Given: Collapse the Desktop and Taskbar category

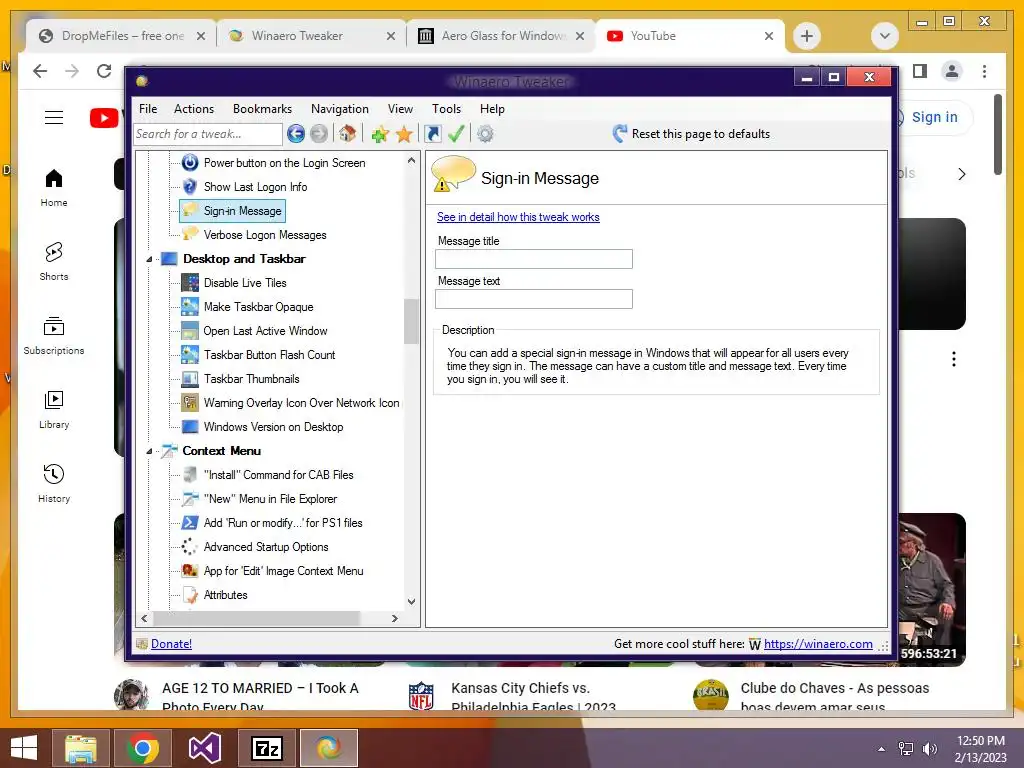Looking at the screenshot, I should (149, 259).
